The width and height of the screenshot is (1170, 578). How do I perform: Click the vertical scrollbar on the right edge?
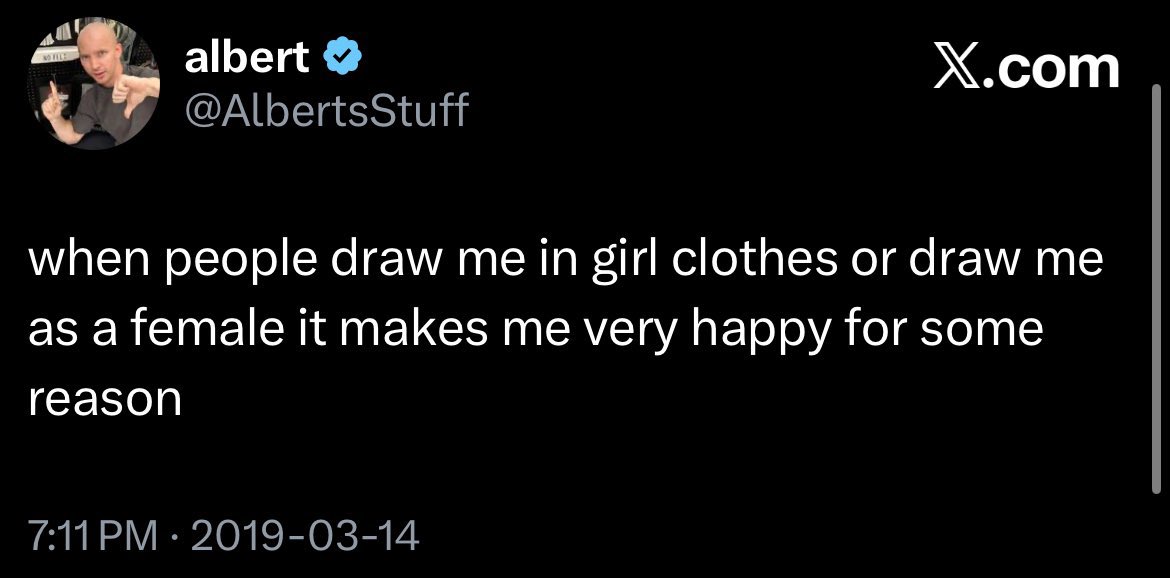coord(1157,300)
